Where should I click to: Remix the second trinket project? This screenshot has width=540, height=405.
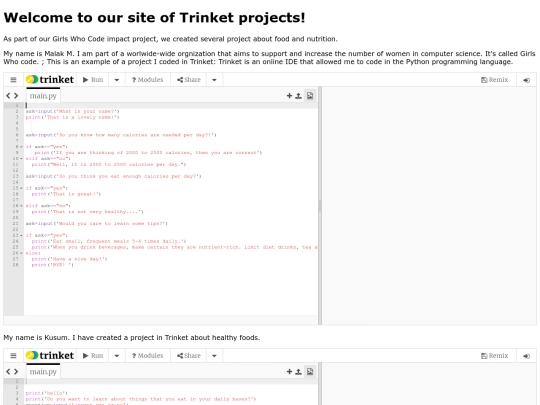[x=495, y=355]
